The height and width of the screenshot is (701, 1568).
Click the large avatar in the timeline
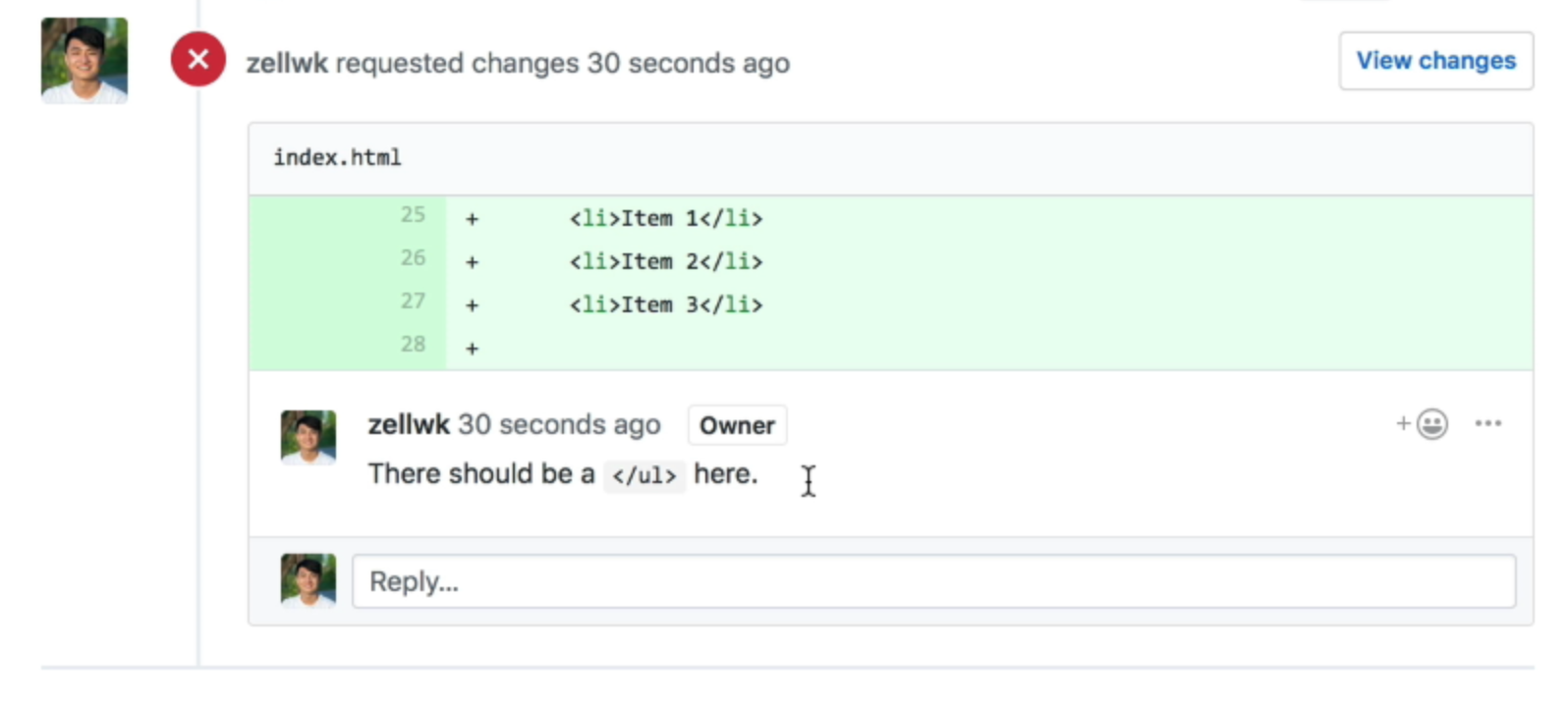(x=84, y=59)
